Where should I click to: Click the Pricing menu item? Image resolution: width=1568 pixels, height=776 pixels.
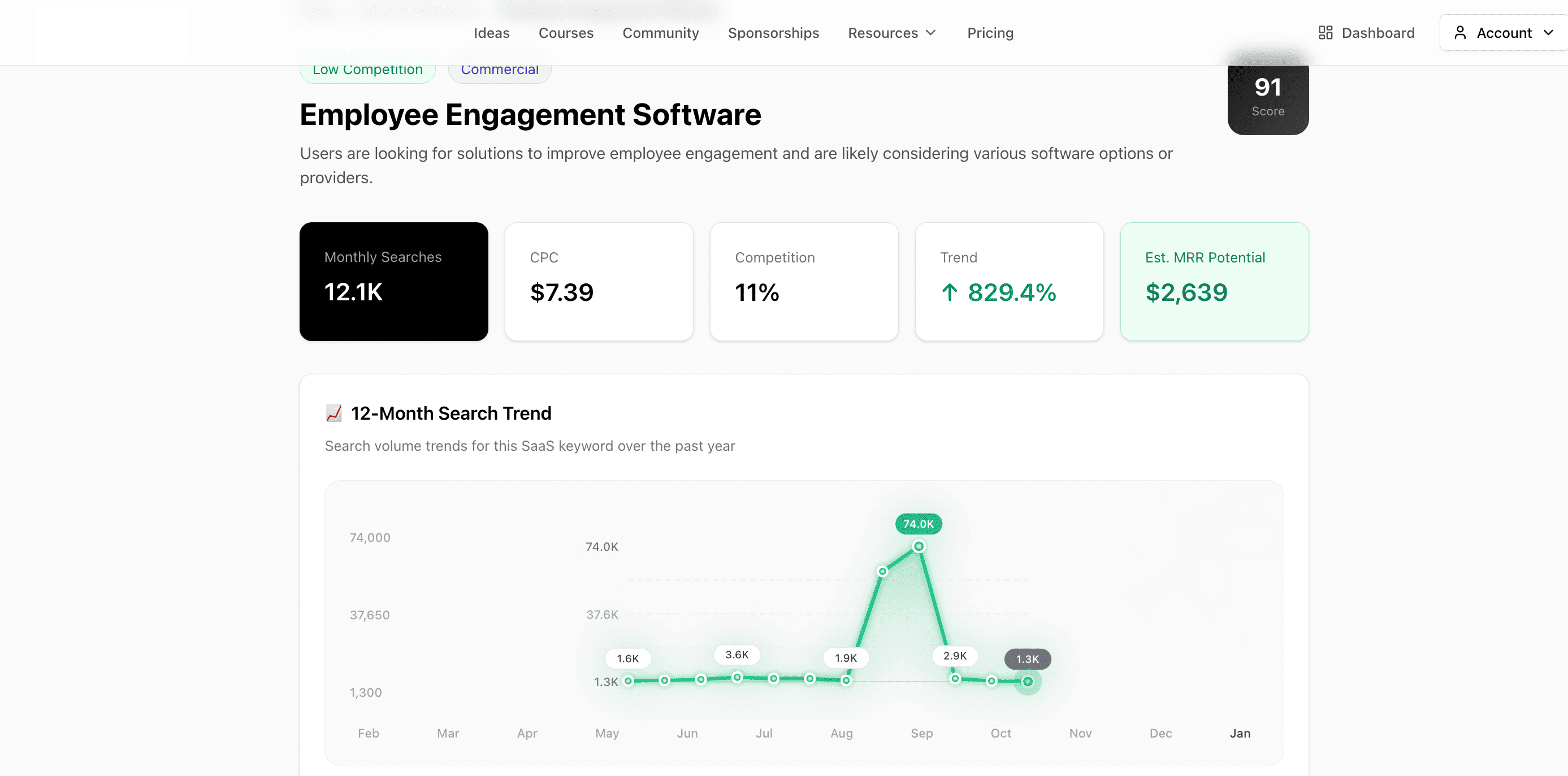(x=990, y=33)
